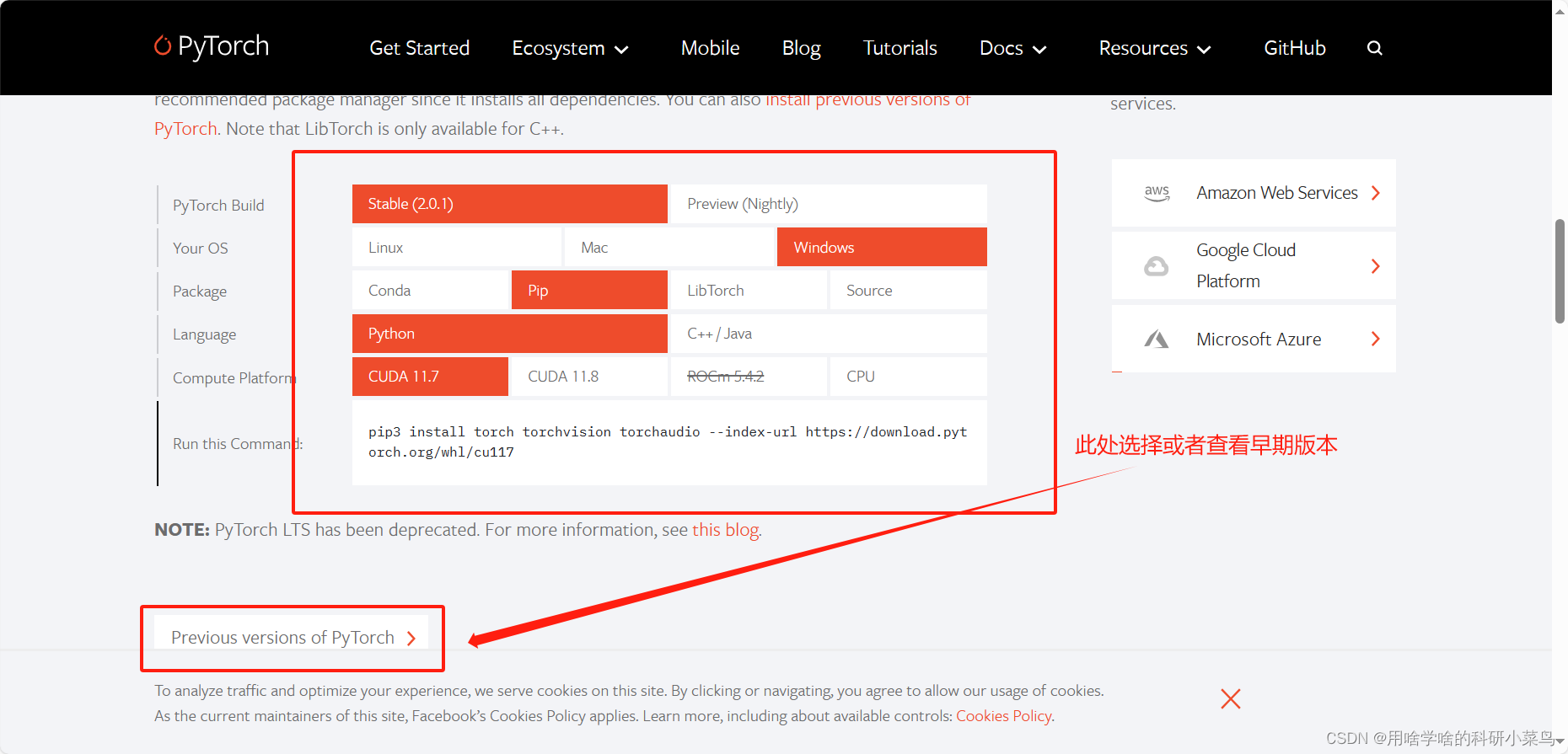Screen dimensions: 1568x754
Task: Click the PyTorch Build row label
Action: (218, 206)
